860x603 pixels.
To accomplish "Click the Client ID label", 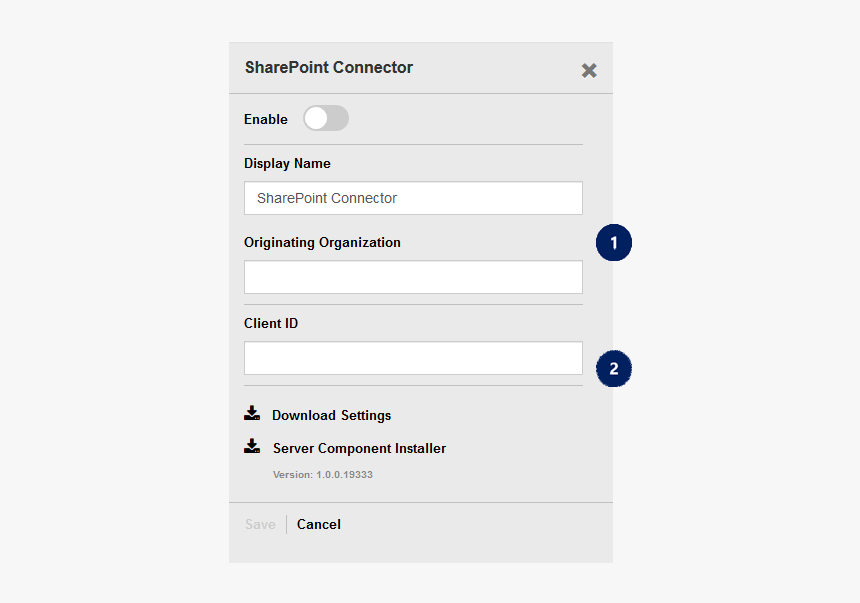I will [271, 324].
